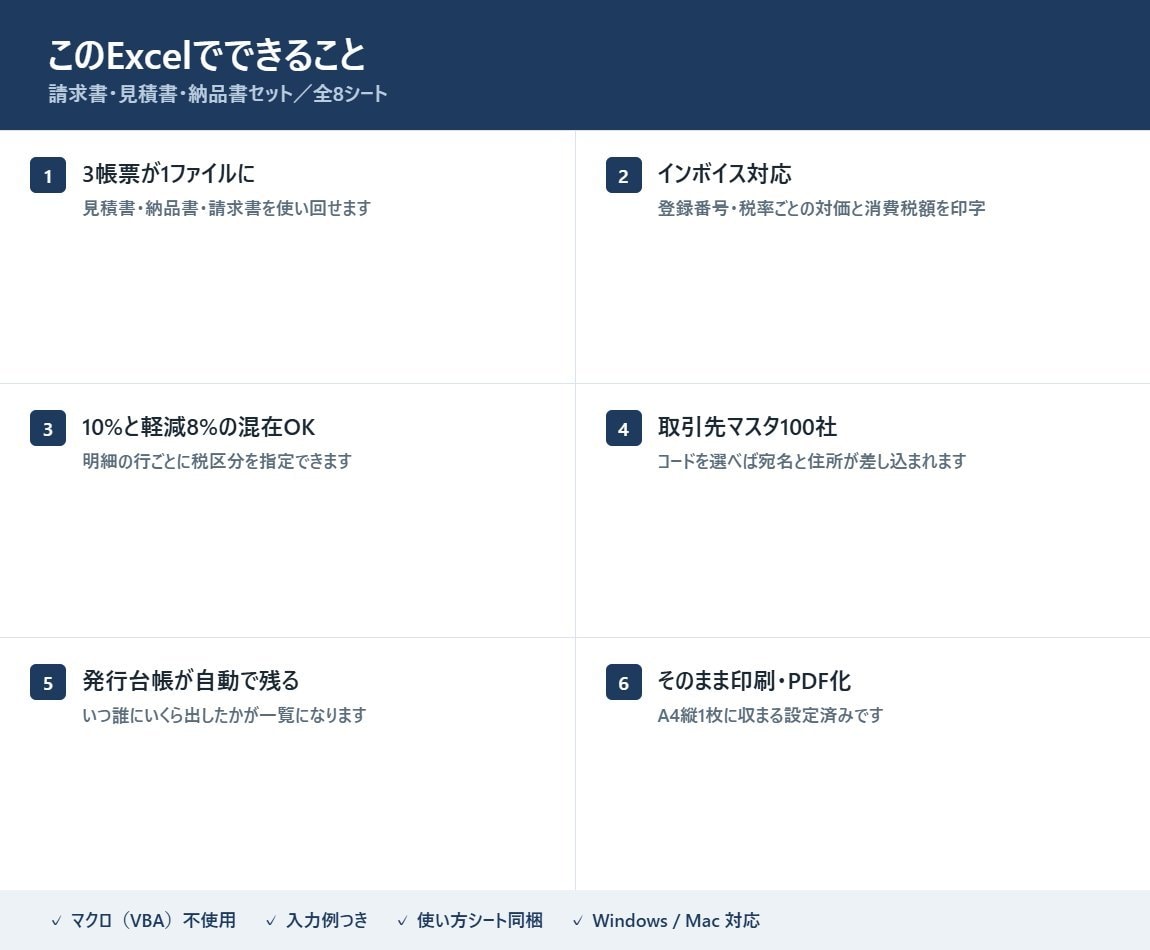
Task: Select heading 10%と軽減8%の混在OK
Action: pos(199,427)
